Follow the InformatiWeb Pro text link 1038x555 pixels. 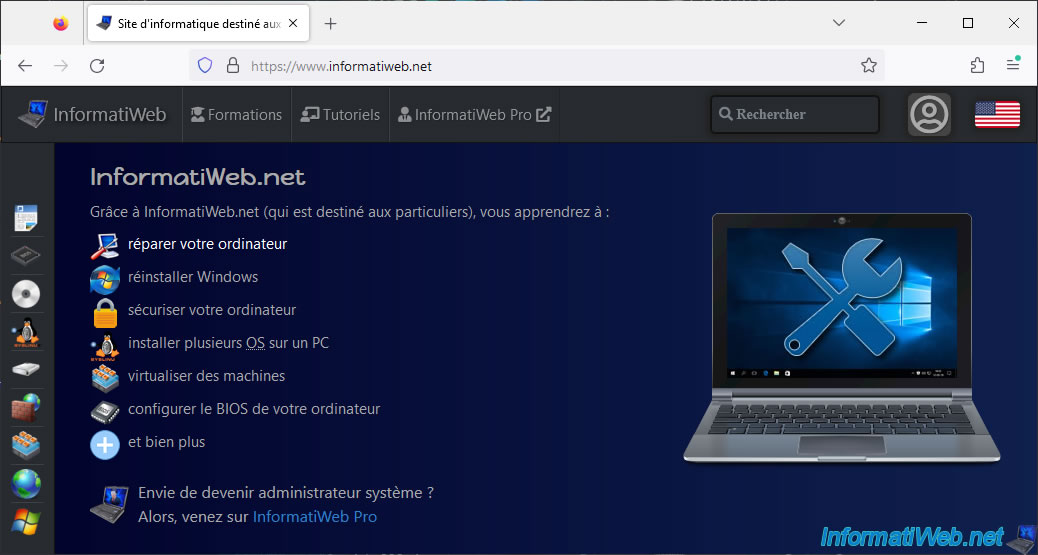click(314, 517)
